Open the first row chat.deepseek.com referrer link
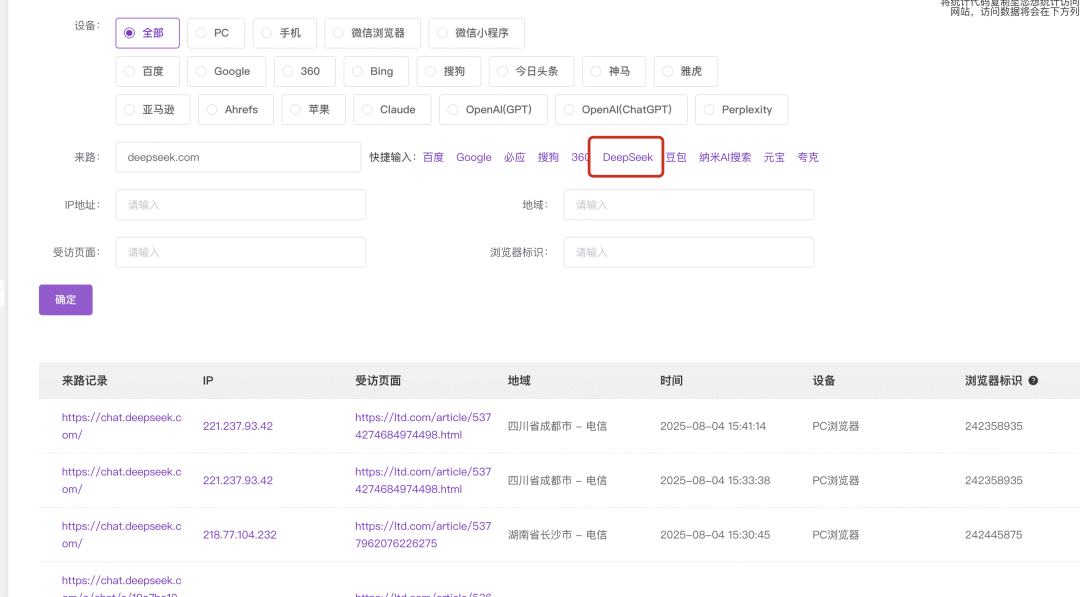This screenshot has width=1080, height=597. point(121,426)
